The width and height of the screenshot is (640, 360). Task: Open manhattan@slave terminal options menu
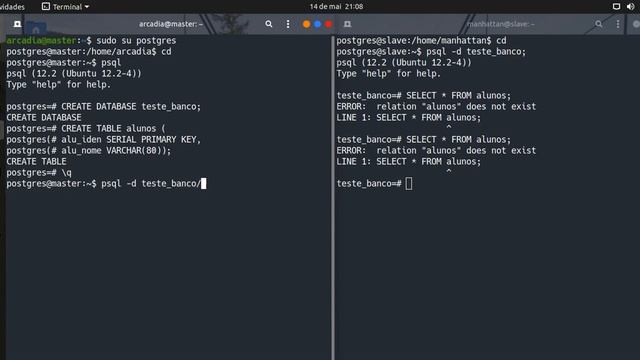[x=618, y=24]
